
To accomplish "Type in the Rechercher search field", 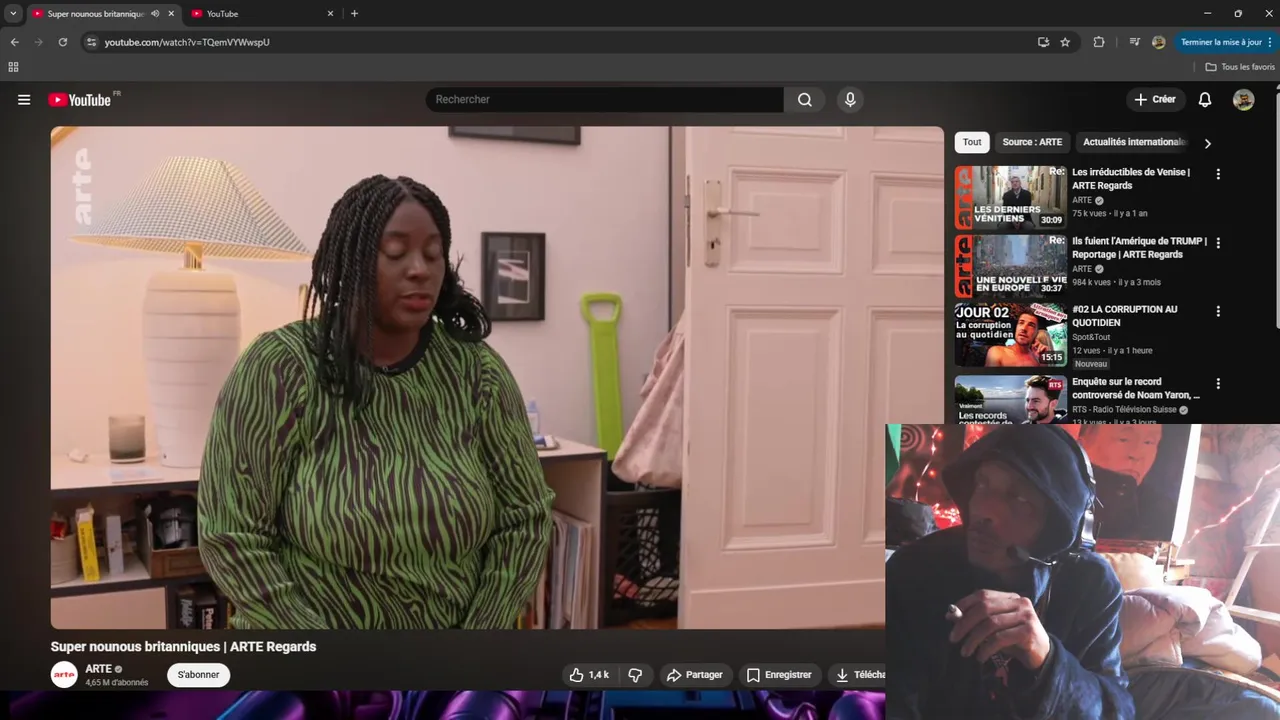I will tap(605, 100).
